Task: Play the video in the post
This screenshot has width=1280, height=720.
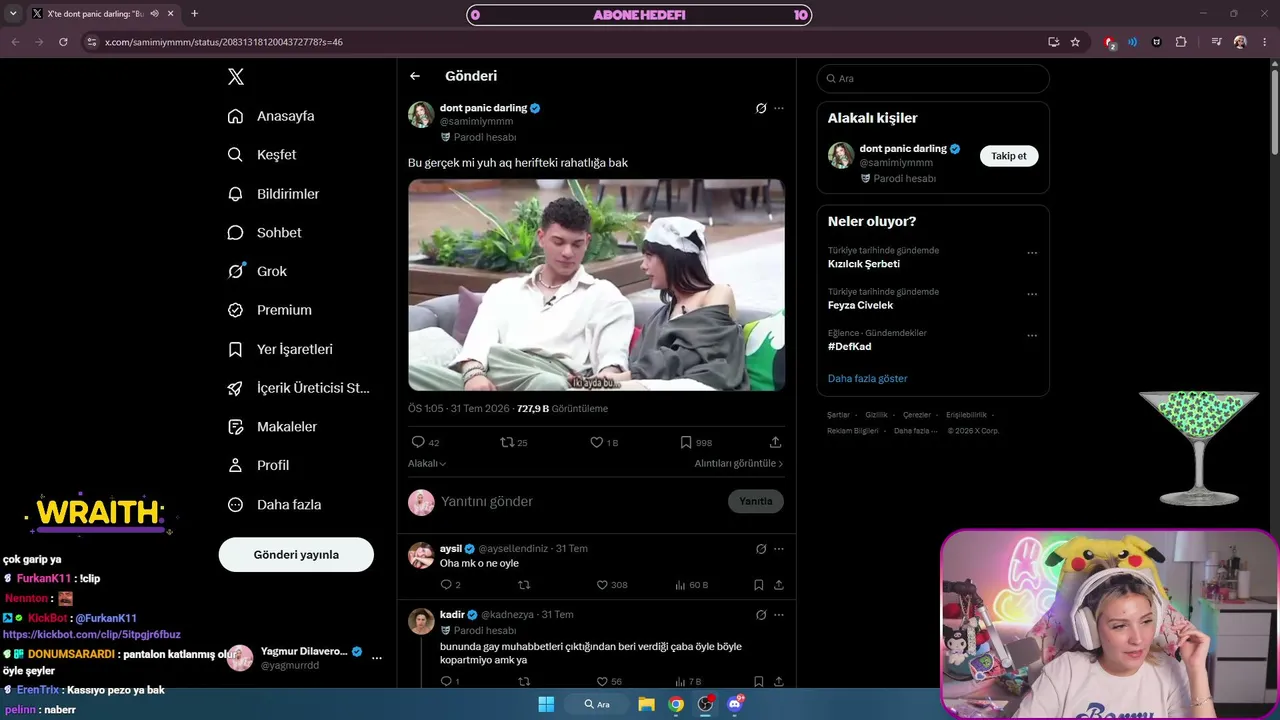Action: pos(596,285)
